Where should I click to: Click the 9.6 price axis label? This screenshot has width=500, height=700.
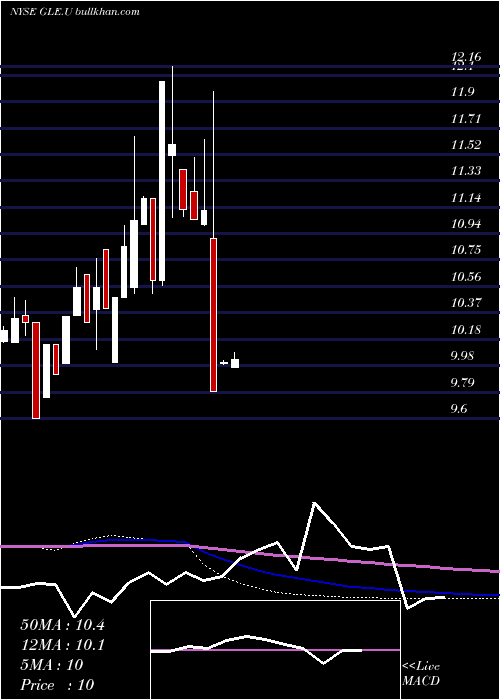(x=459, y=408)
